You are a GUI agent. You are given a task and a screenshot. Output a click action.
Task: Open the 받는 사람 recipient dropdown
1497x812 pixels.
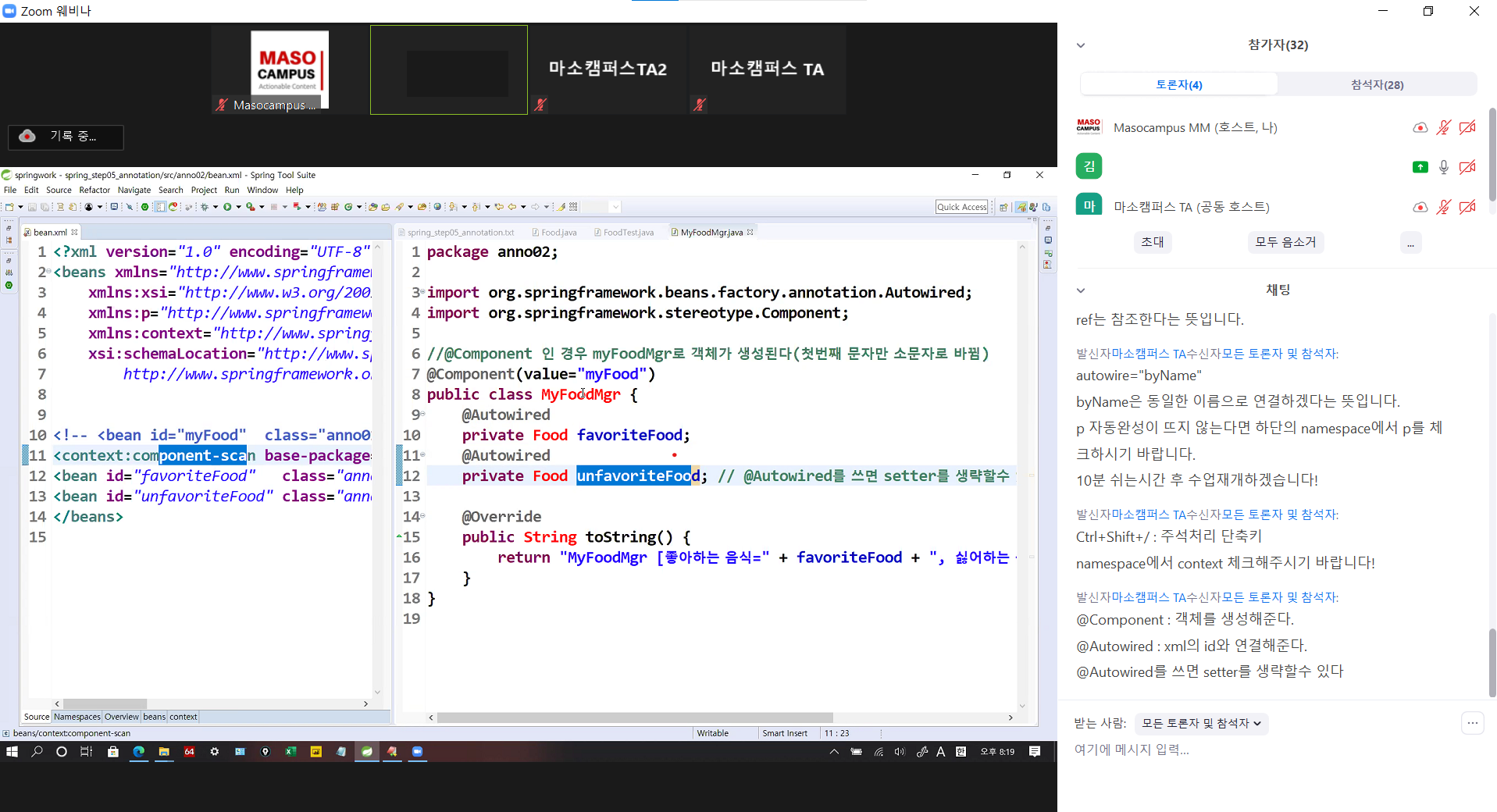[1200, 723]
